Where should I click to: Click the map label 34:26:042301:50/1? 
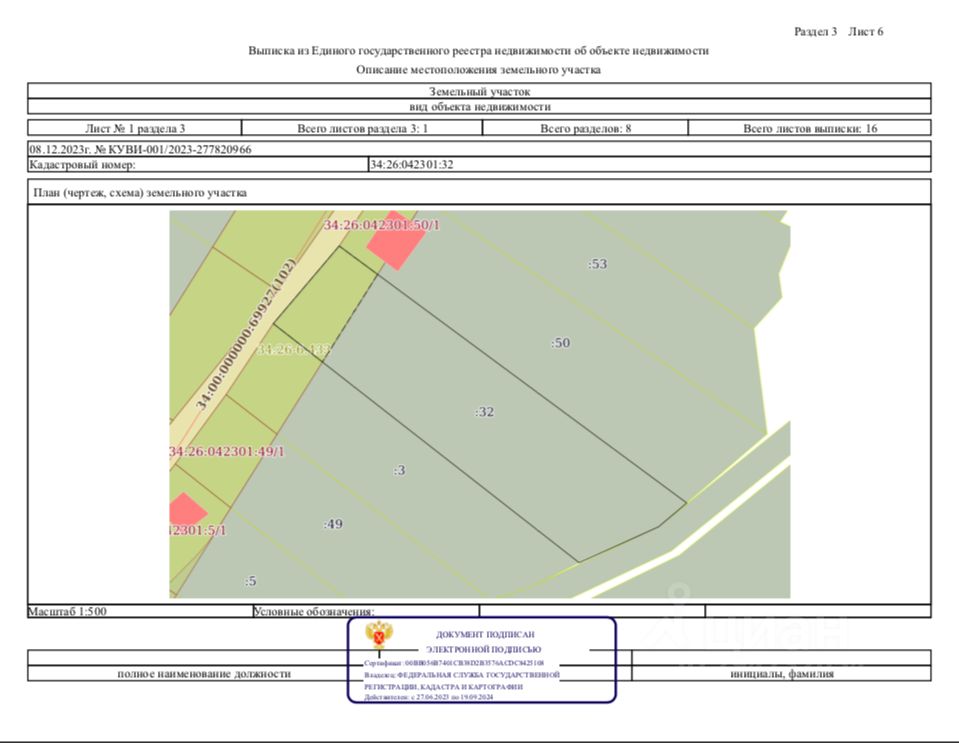click(381, 225)
